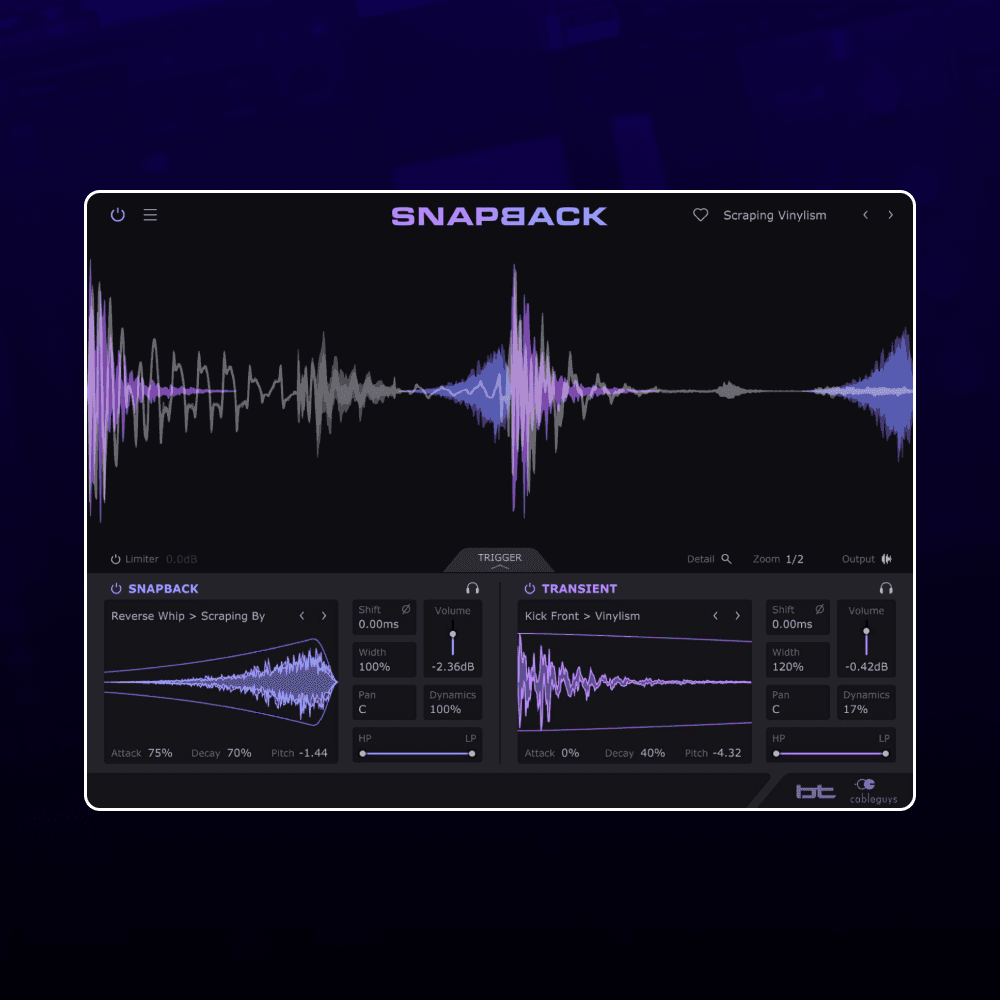Click the Transient -0.42dB volume value

point(866,667)
